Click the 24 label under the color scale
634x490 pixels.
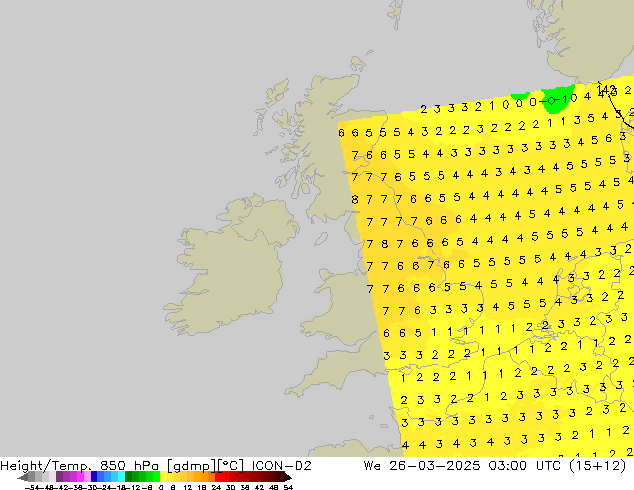click(x=216, y=487)
